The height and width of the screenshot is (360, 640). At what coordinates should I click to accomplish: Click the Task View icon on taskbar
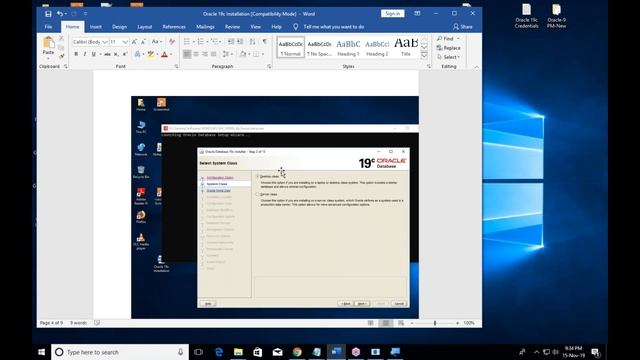pyautogui.click(x=198, y=352)
